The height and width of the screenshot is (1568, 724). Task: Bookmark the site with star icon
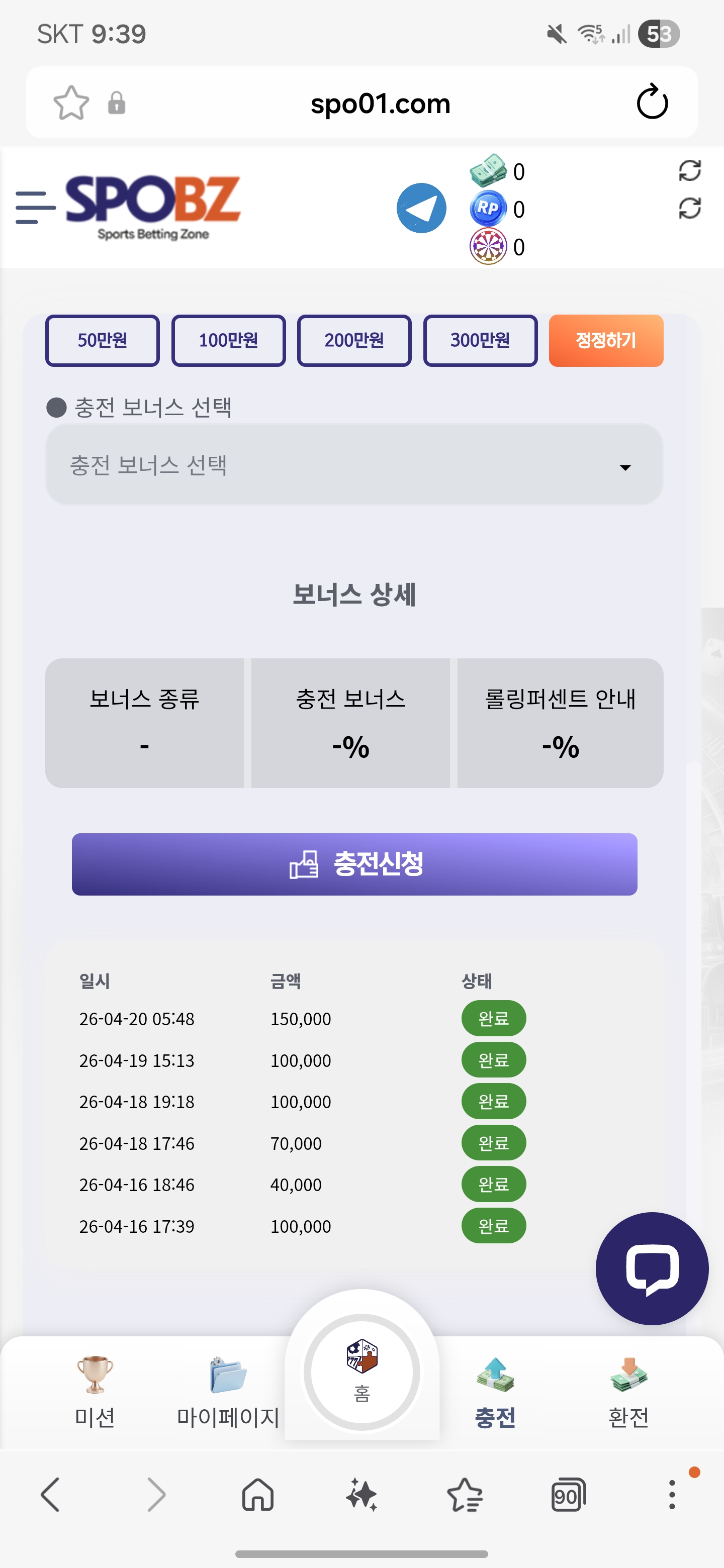pyautogui.click(x=71, y=102)
